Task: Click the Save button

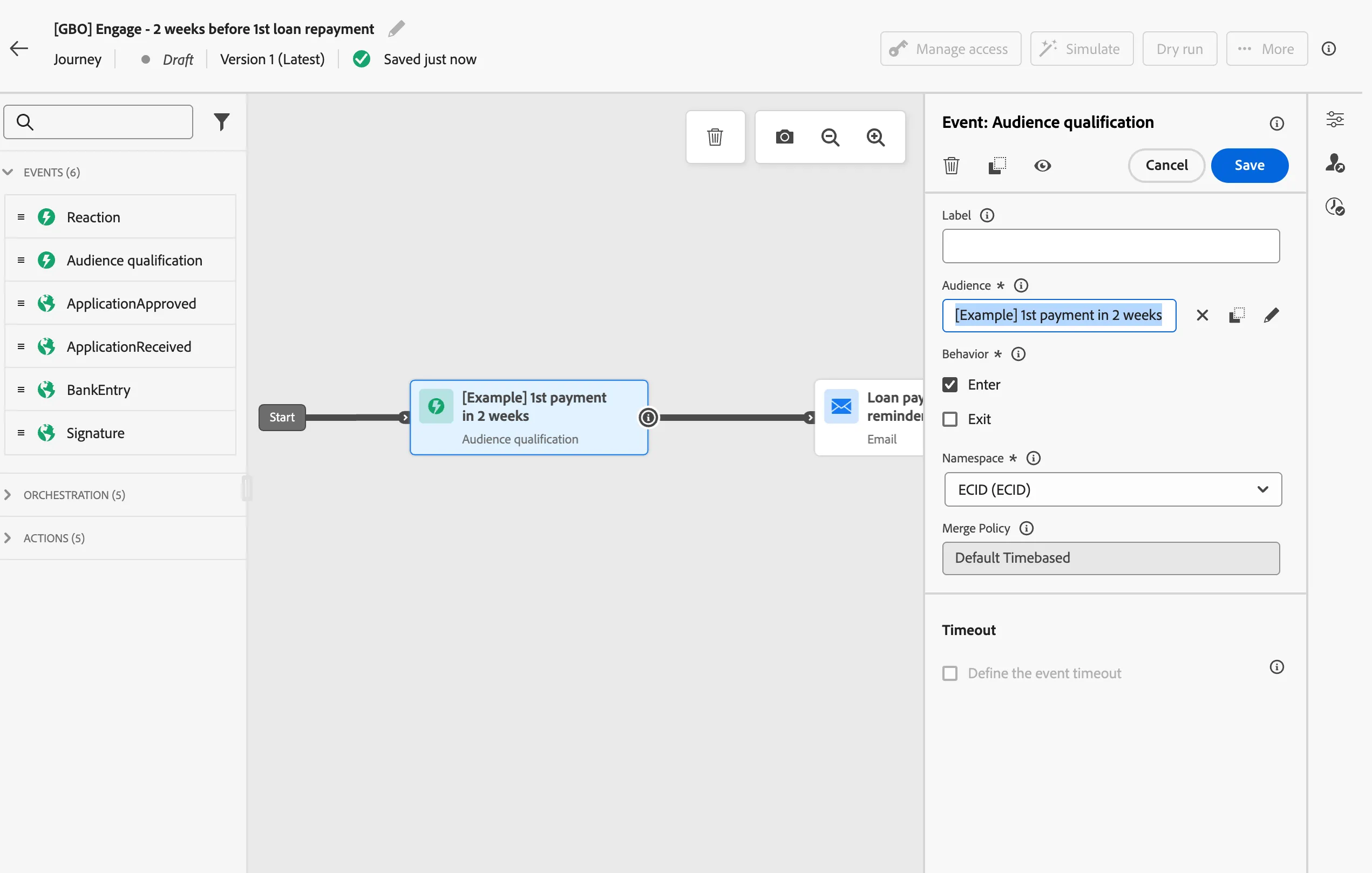Action: [1249, 165]
